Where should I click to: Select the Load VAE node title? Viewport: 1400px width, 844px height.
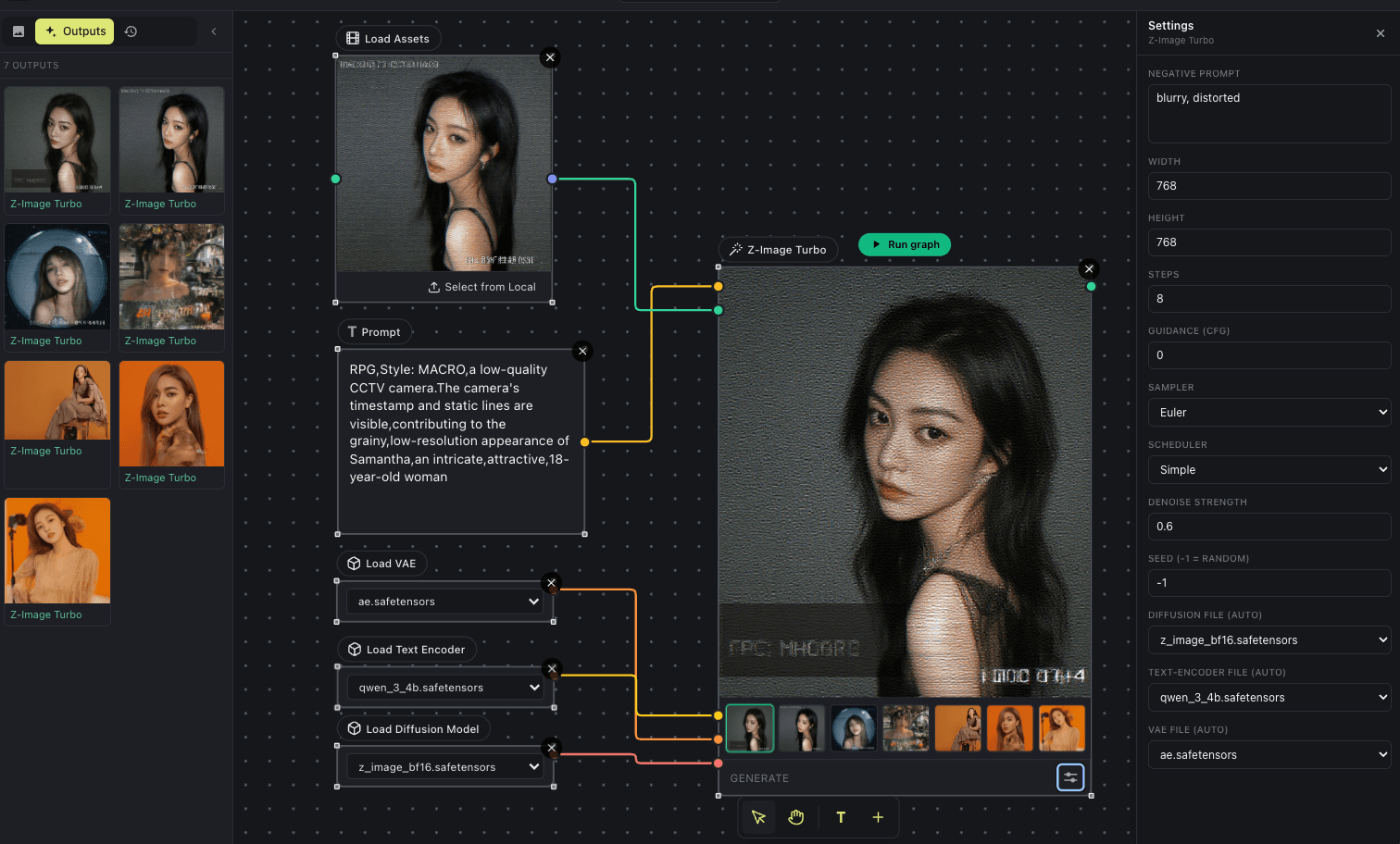[x=381, y=564]
